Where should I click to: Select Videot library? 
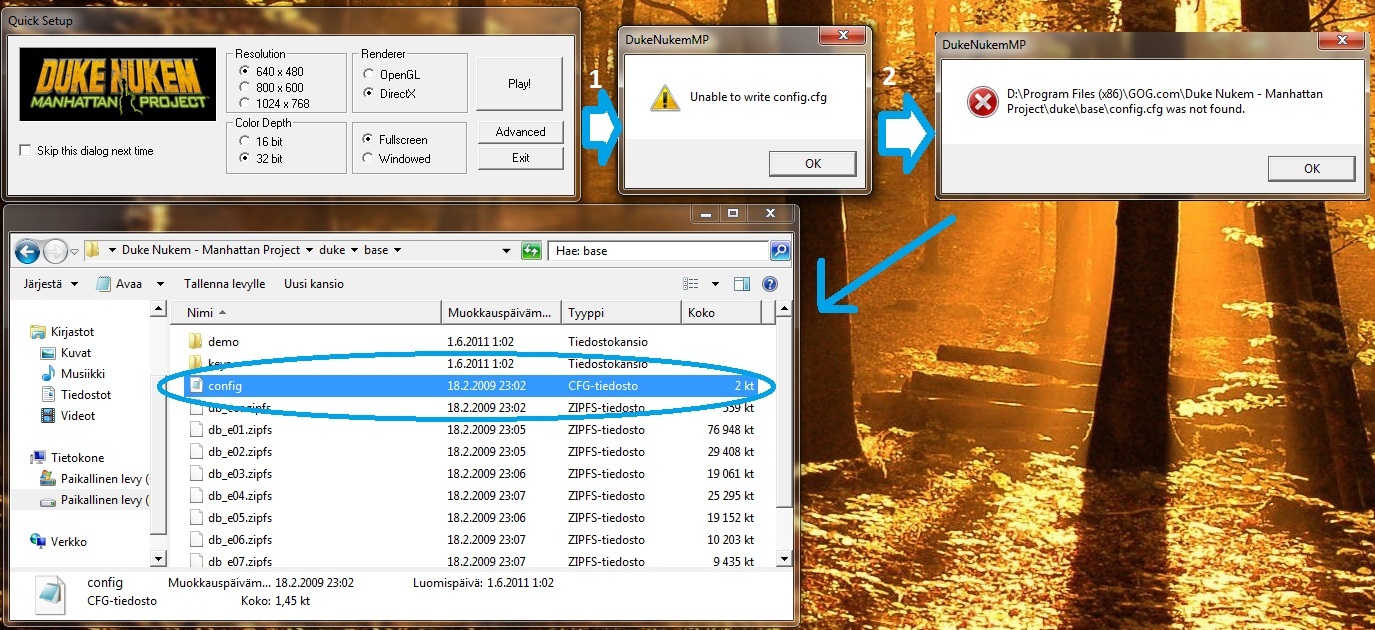(x=78, y=416)
